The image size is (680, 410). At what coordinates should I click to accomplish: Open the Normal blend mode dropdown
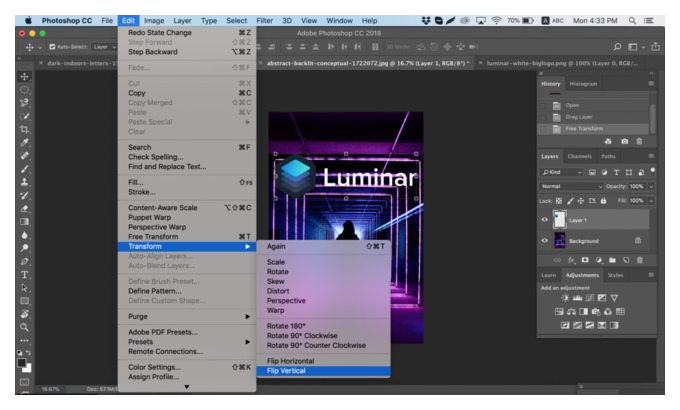pos(571,186)
